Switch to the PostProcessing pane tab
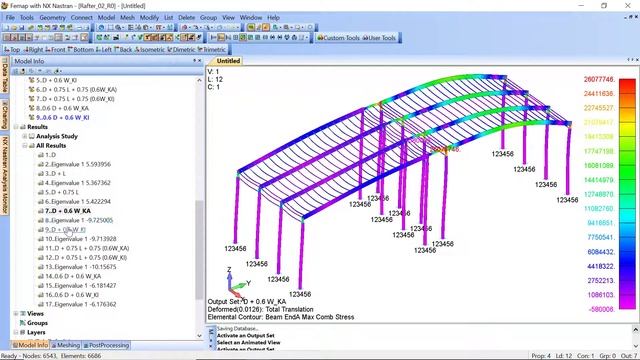Viewport: 640px width, 360px height. 106,345
